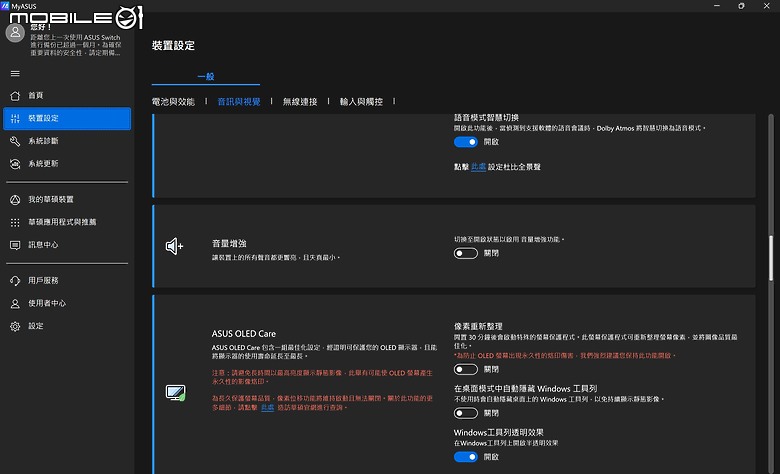780x474 pixels.
Task: Click the ASUS OLED Care title text
Action: [244, 334]
